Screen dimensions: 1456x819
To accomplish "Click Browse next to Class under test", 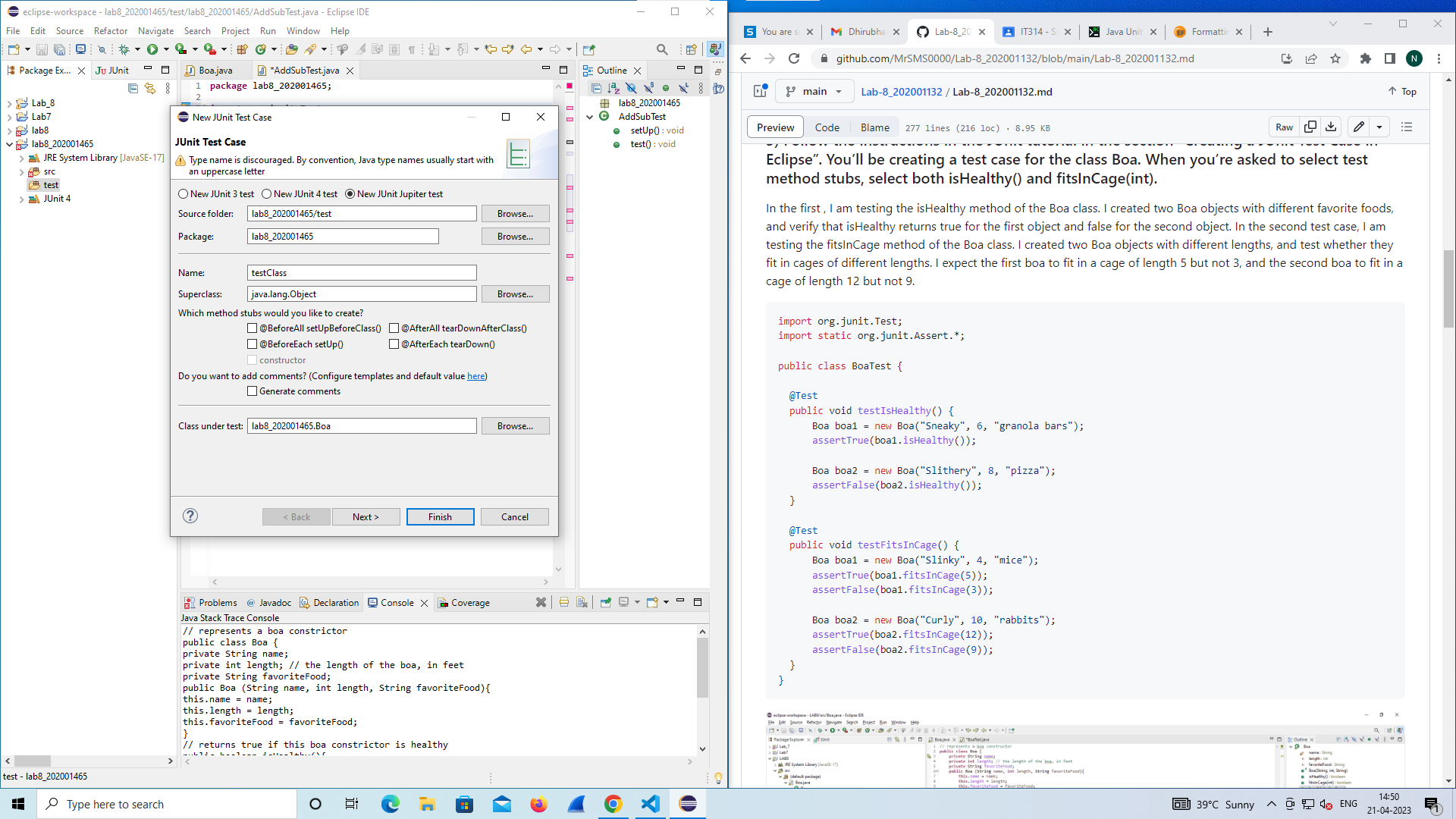I will 514,425.
